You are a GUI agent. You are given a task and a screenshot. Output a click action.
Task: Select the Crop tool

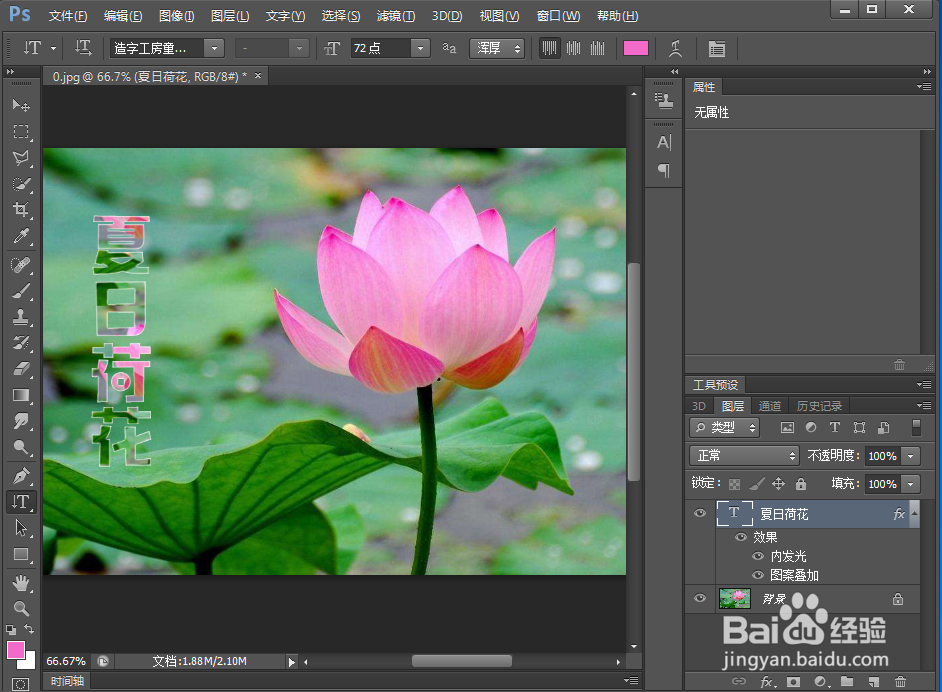click(21, 210)
